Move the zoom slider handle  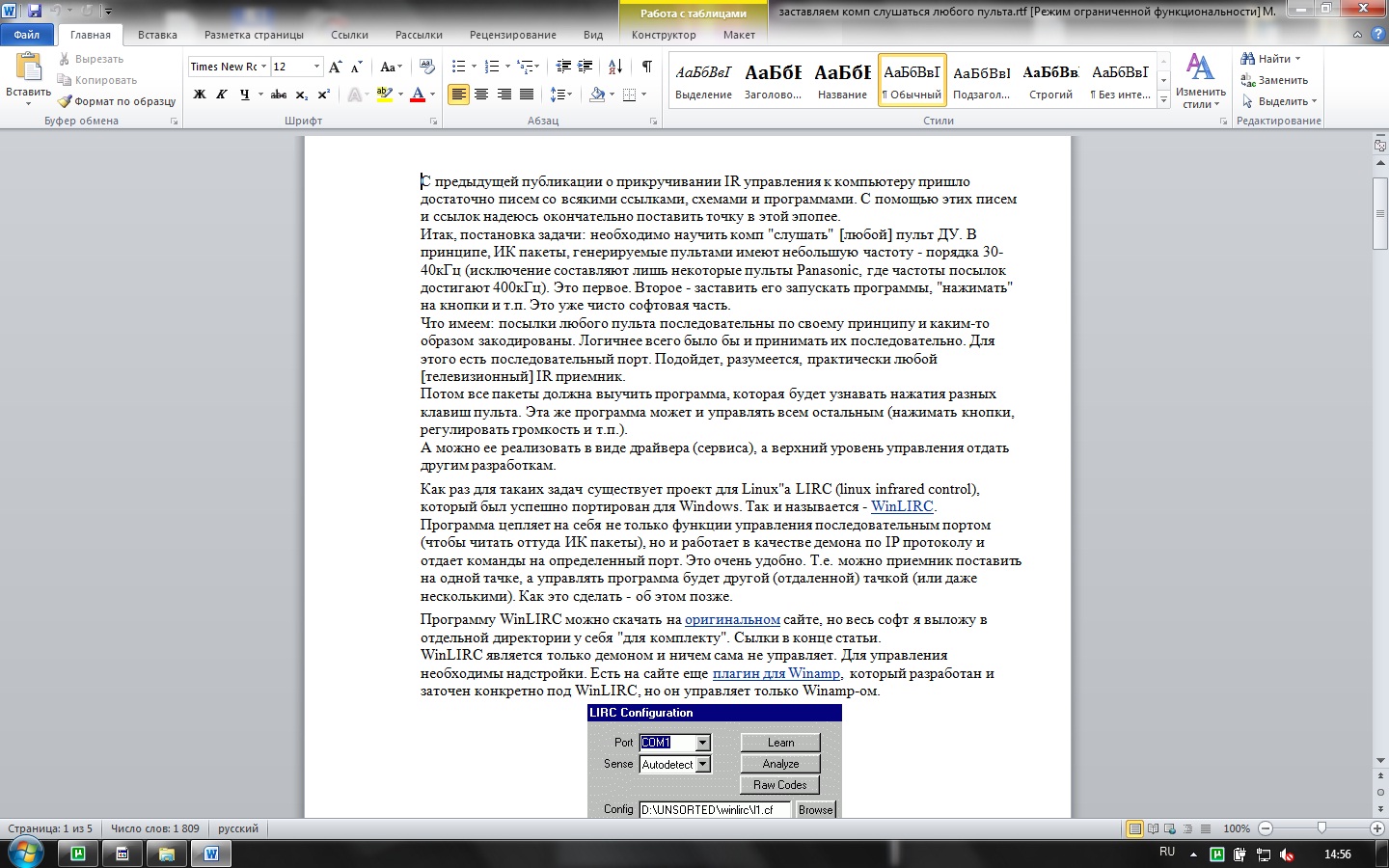pos(1321,828)
